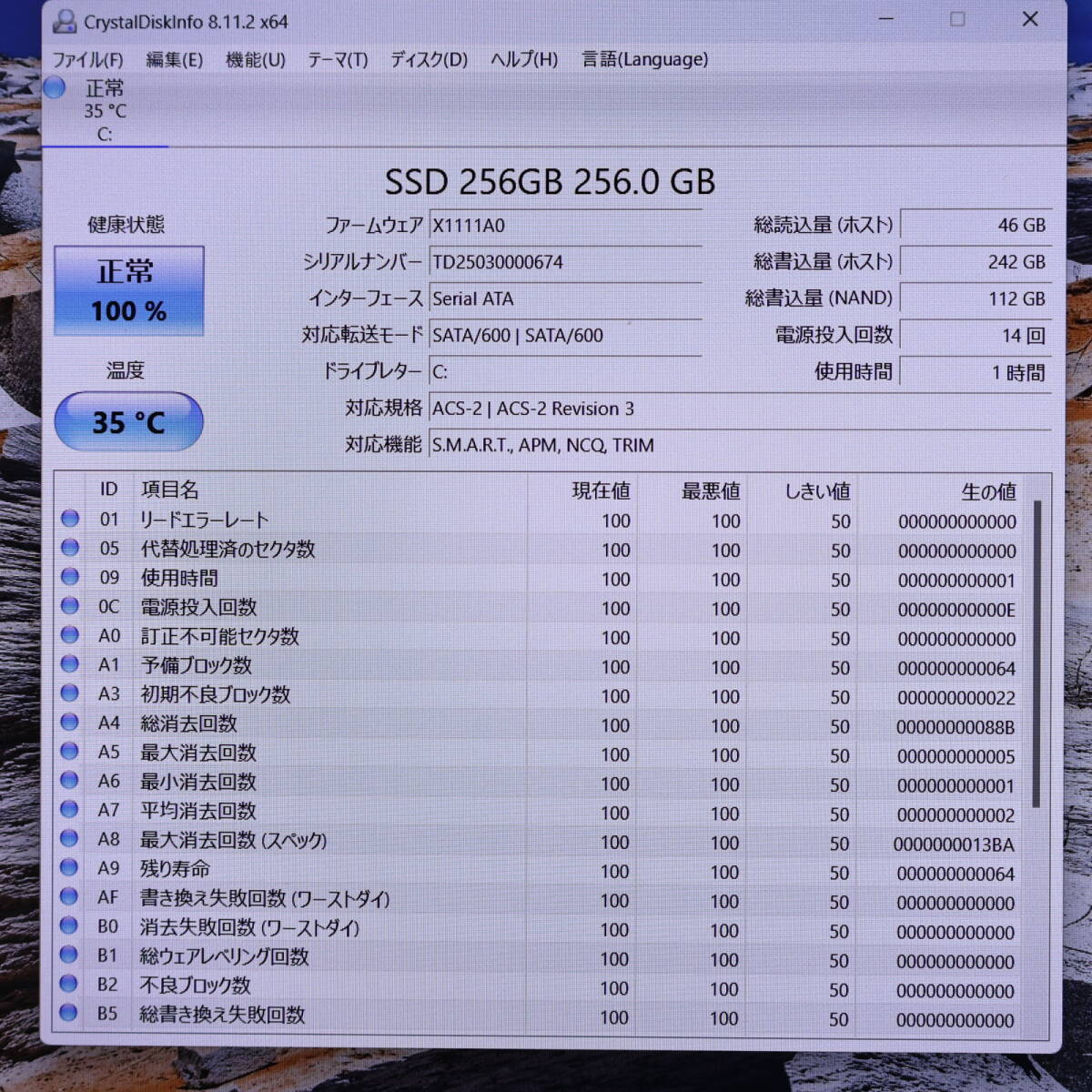Click the blue status orb for drive C:
The image size is (1092, 1092).
click(55, 88)
